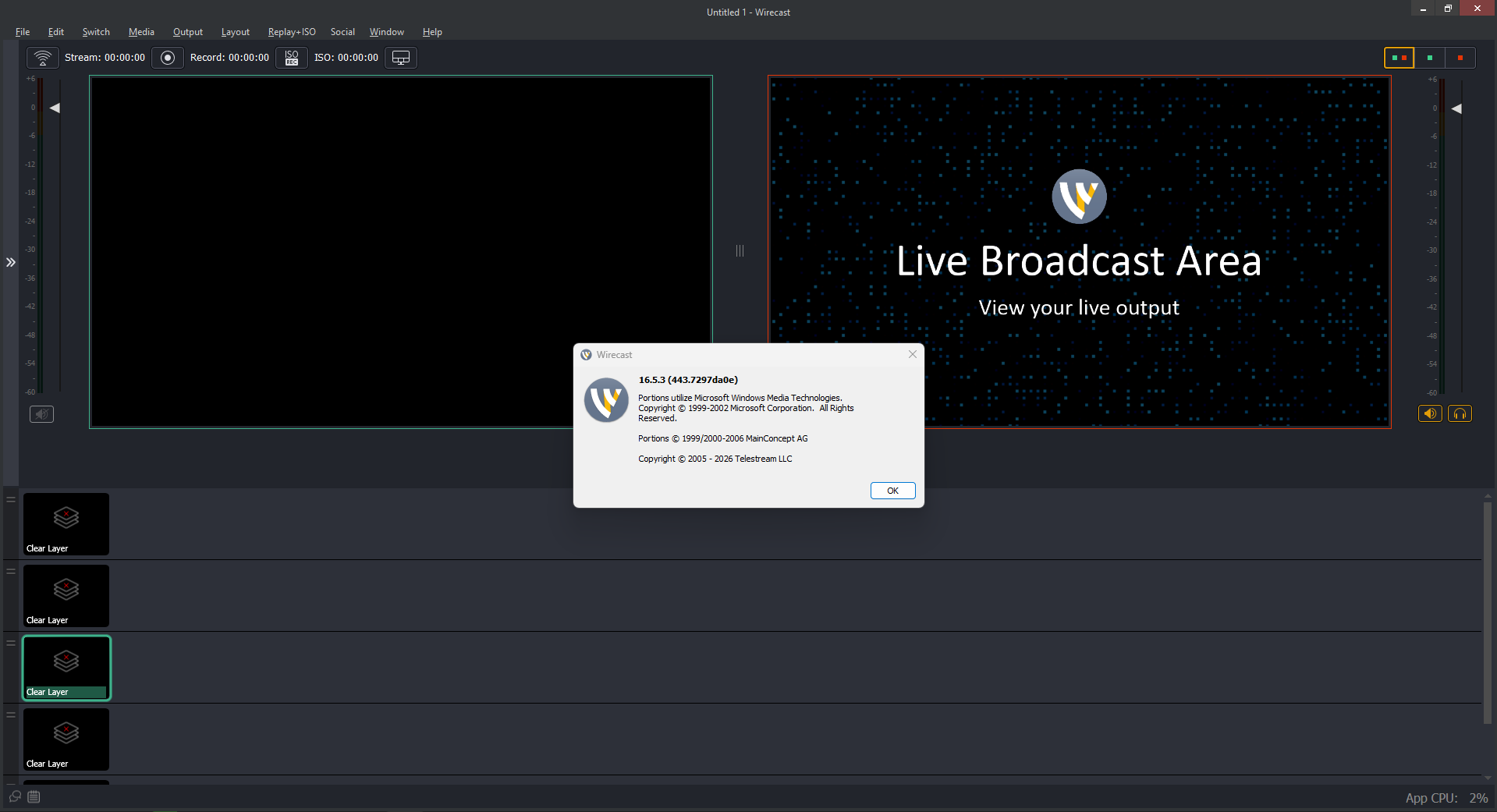
Task: Show both preview and live layout
Action: (x=1399, y=58)
